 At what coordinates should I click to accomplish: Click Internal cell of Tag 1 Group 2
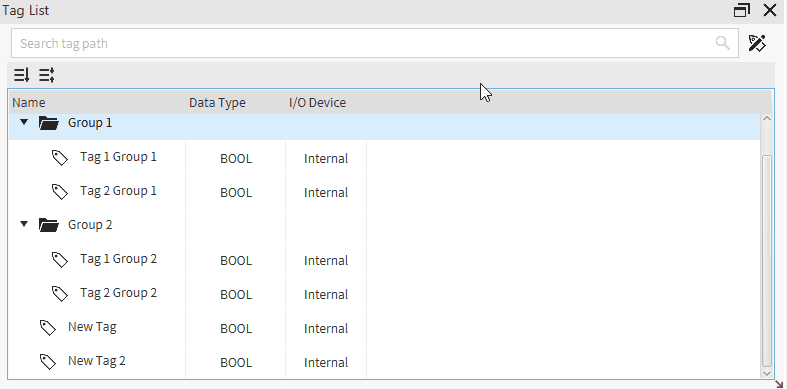326,261
